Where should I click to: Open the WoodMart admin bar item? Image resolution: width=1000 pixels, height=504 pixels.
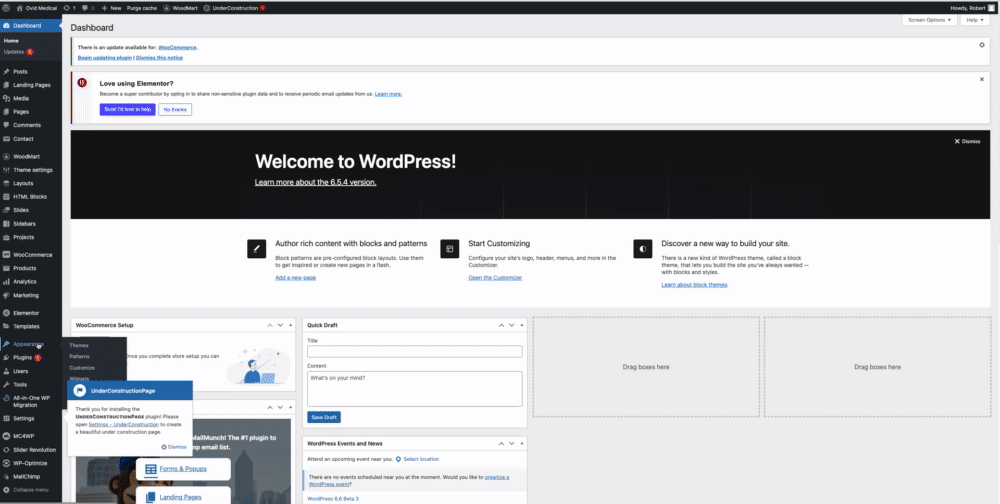pos(180,8)
